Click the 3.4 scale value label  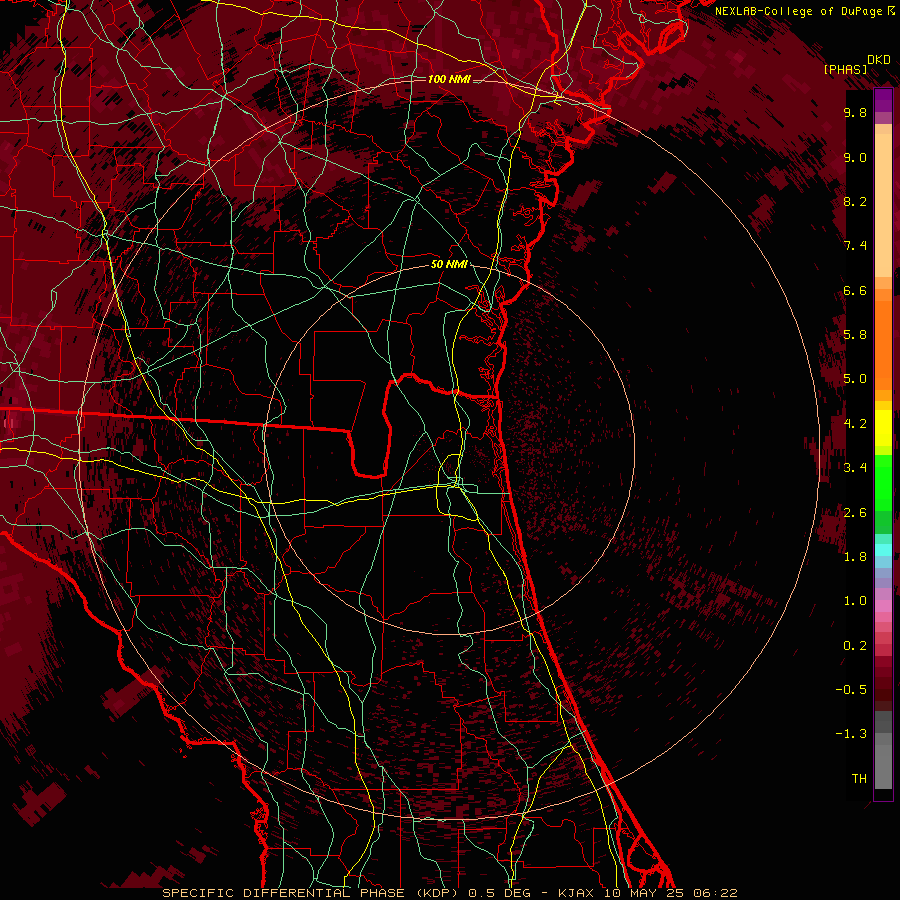pyautogui.click(x=855, y=467)
